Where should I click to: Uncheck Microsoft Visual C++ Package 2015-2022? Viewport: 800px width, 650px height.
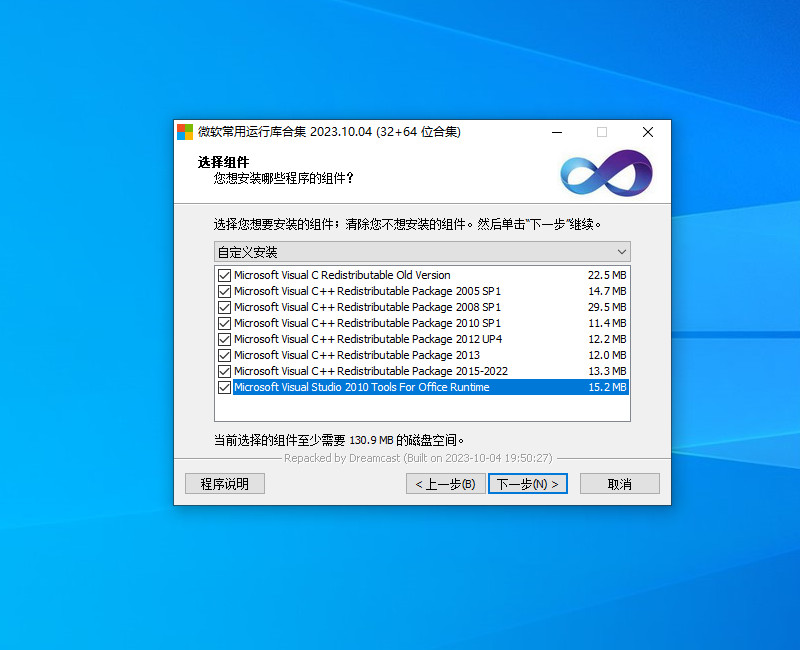coord(224,371)
